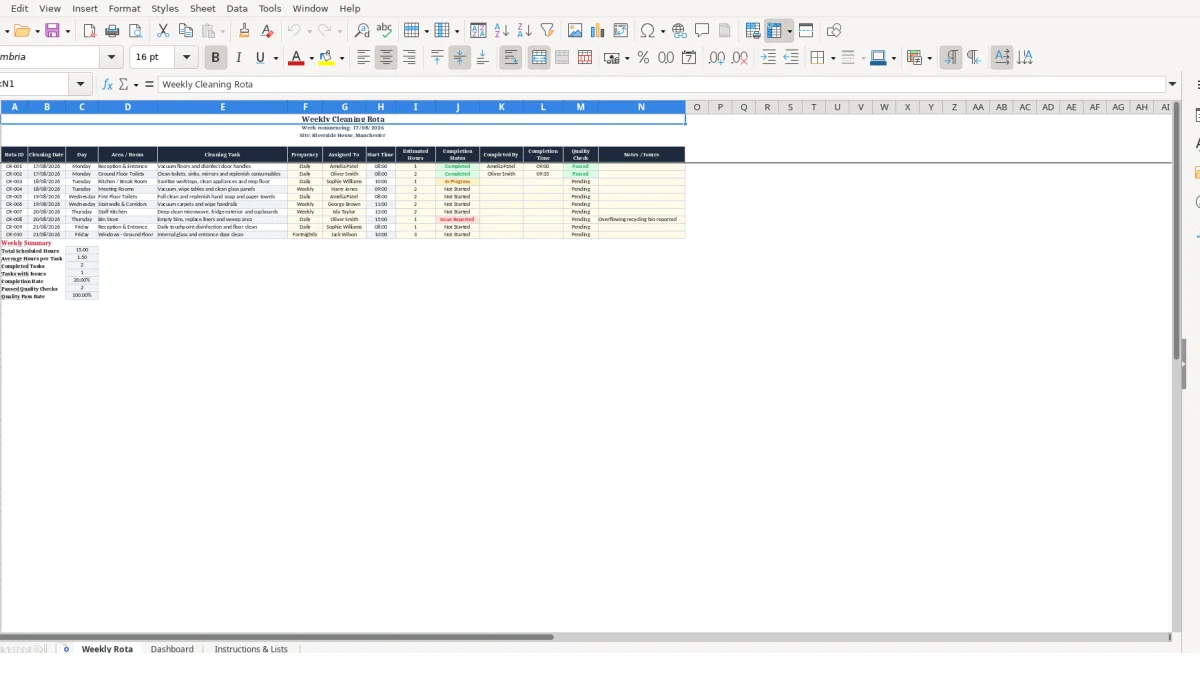The image size is (1200, 675).
Task: Align cell text left
Action: tap(363, 58)
